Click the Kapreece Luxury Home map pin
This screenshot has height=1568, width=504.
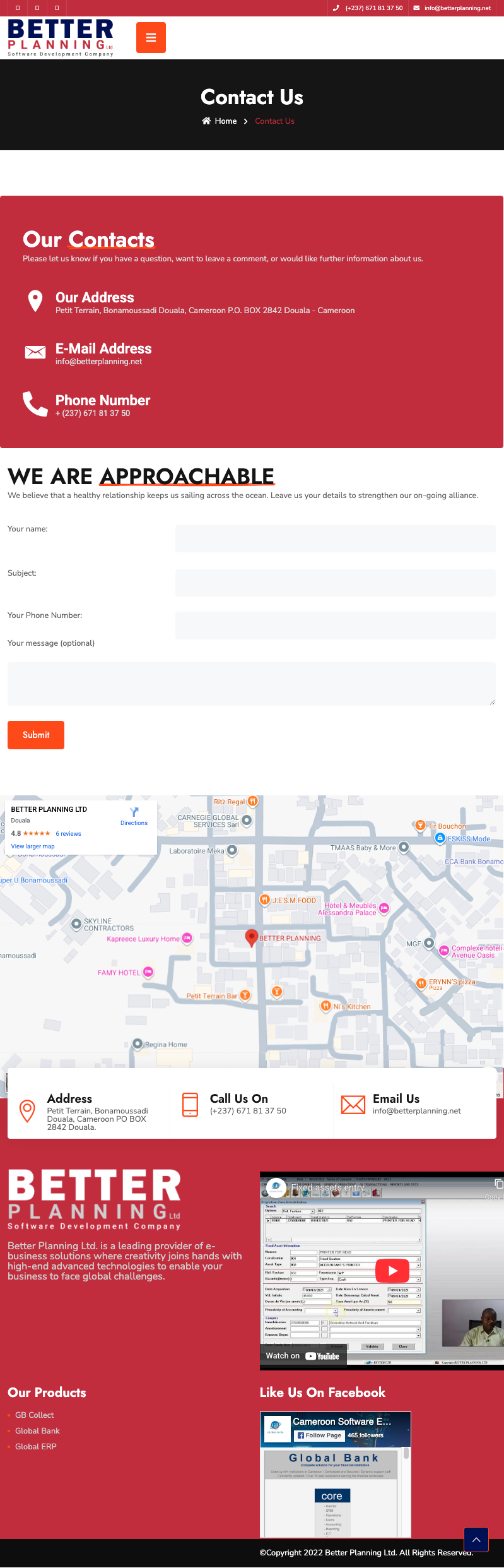[x=187, y=938]
